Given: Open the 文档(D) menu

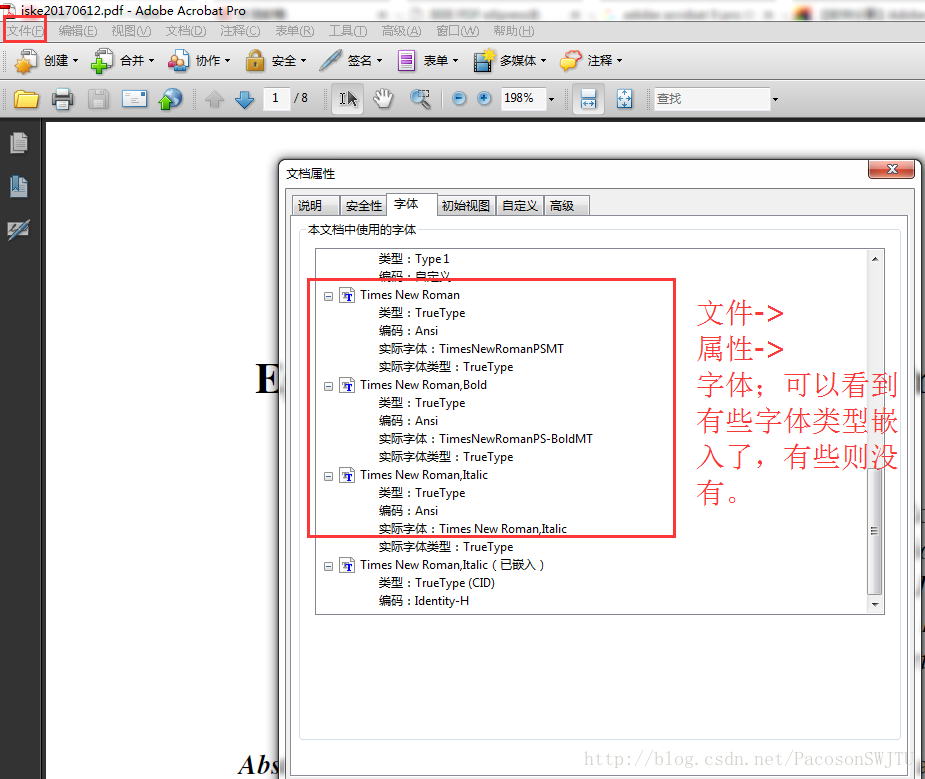Looking at the screenshot, I should 186,31.
